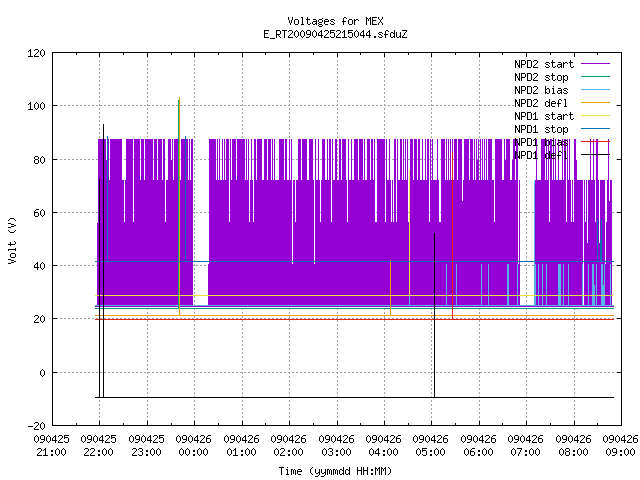Click the 'NPD2 stop' legend label
The height and width of the screenshot is (480, 640).
click(541, 77)
